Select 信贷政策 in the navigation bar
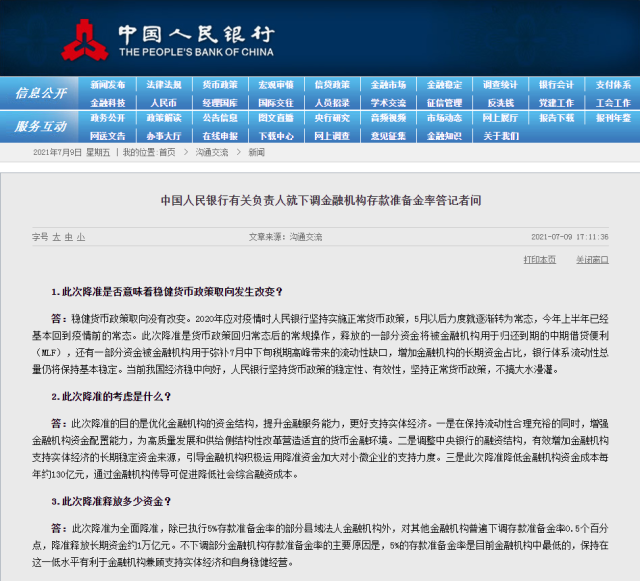The image size is (640, 581). point(332,85)
